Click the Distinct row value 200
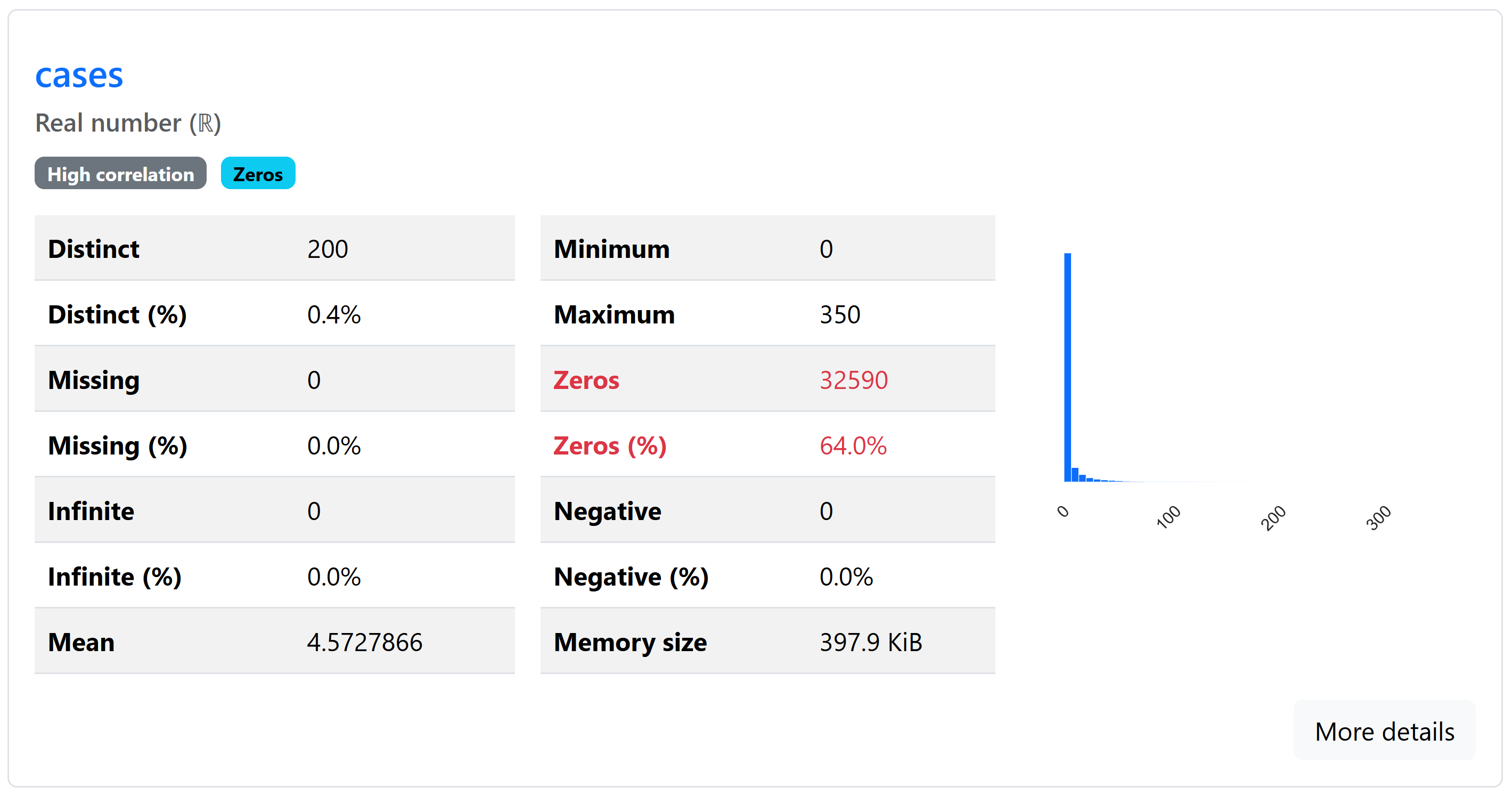Image resolution: width=1512 pixels, height=795 pixels. 328,249
